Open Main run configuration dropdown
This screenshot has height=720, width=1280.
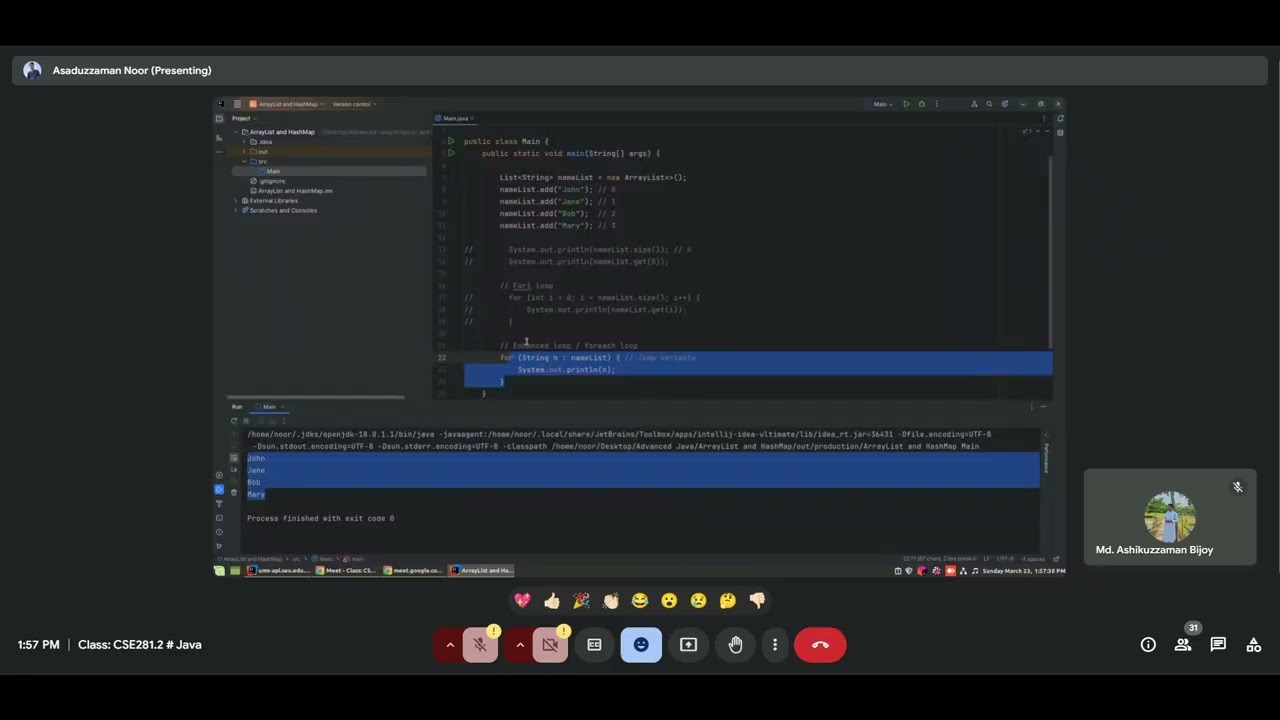[882, 104]
